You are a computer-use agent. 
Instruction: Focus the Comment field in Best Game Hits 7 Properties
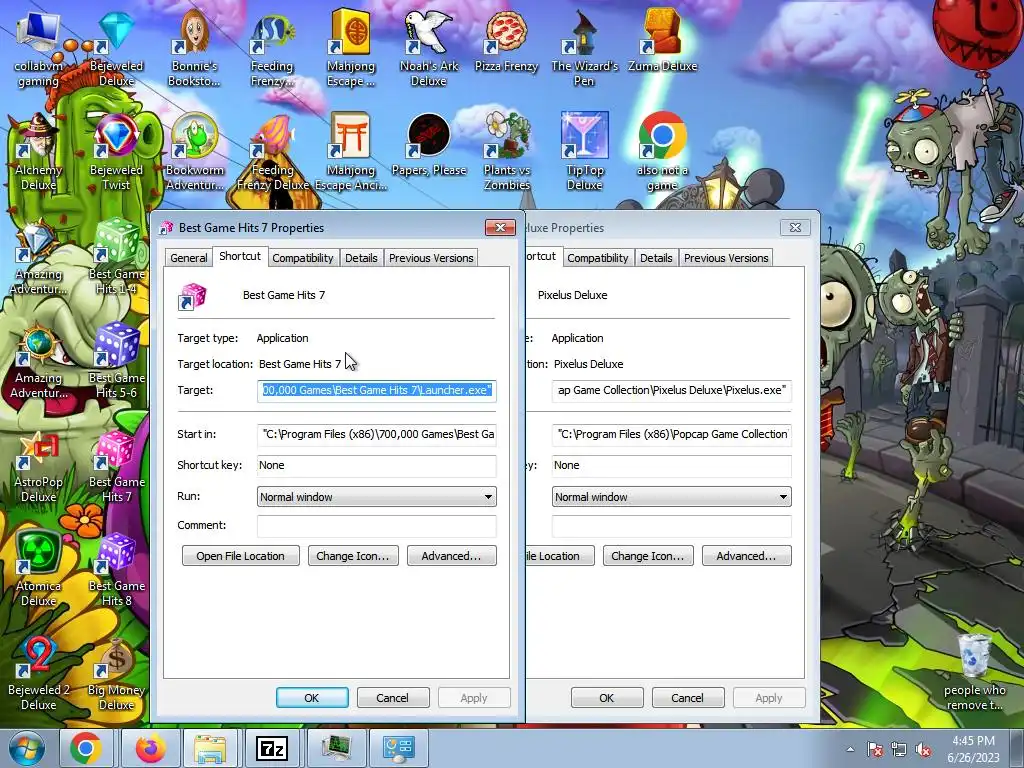coord(377,526)
